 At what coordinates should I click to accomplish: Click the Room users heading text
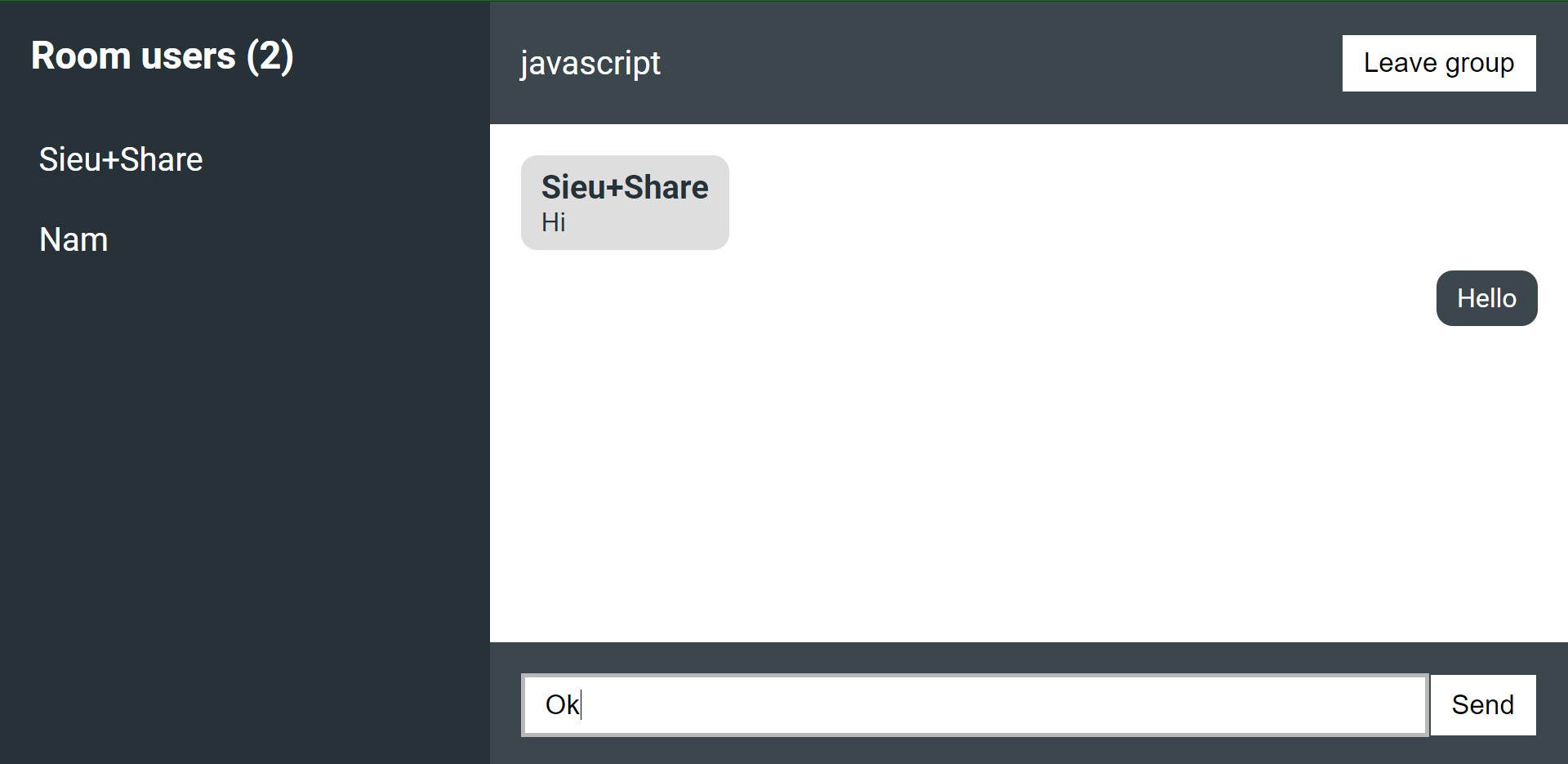pos(133,56)
